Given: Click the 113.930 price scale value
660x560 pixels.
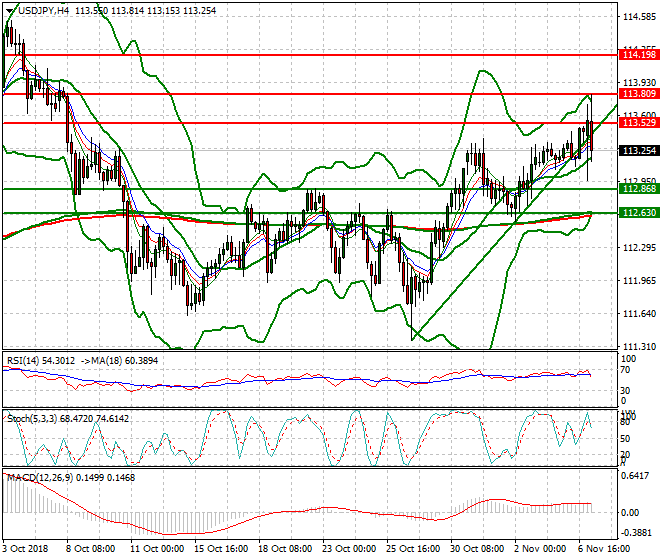Looking at the screenshot, I should 639,83.
